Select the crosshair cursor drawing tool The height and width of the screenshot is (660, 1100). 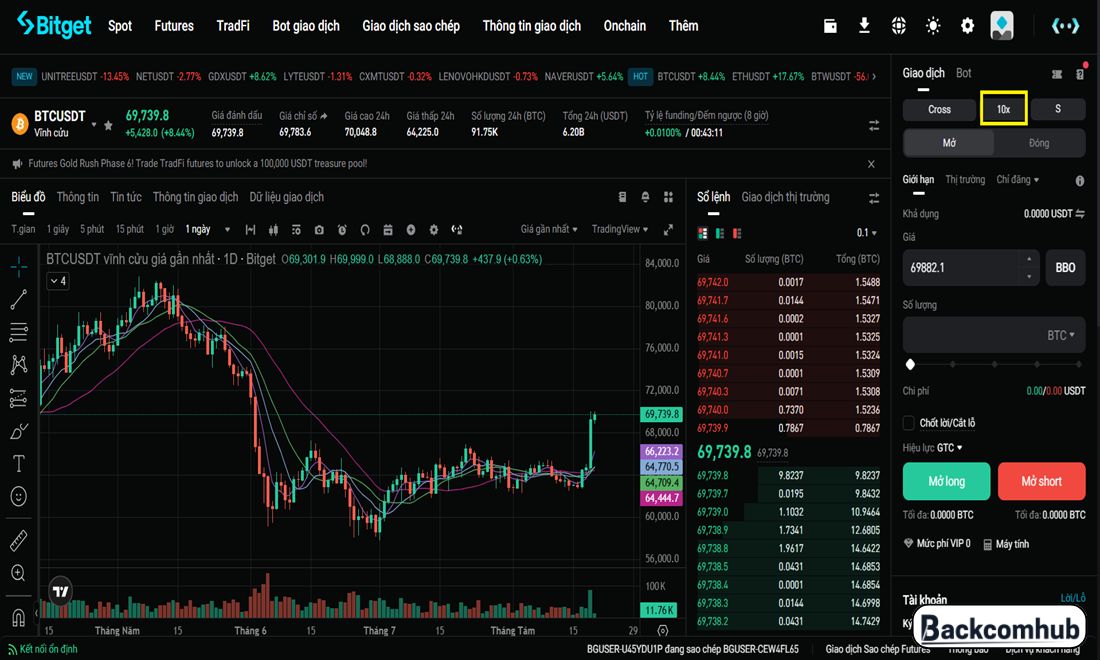tap(19, 266)
